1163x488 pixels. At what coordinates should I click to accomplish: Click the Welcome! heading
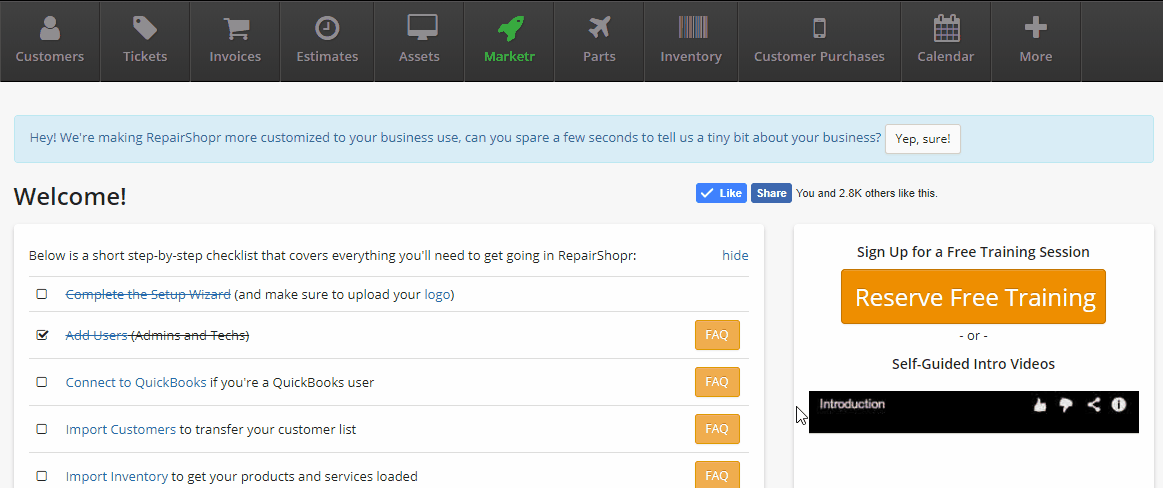[x=70, y=197]
